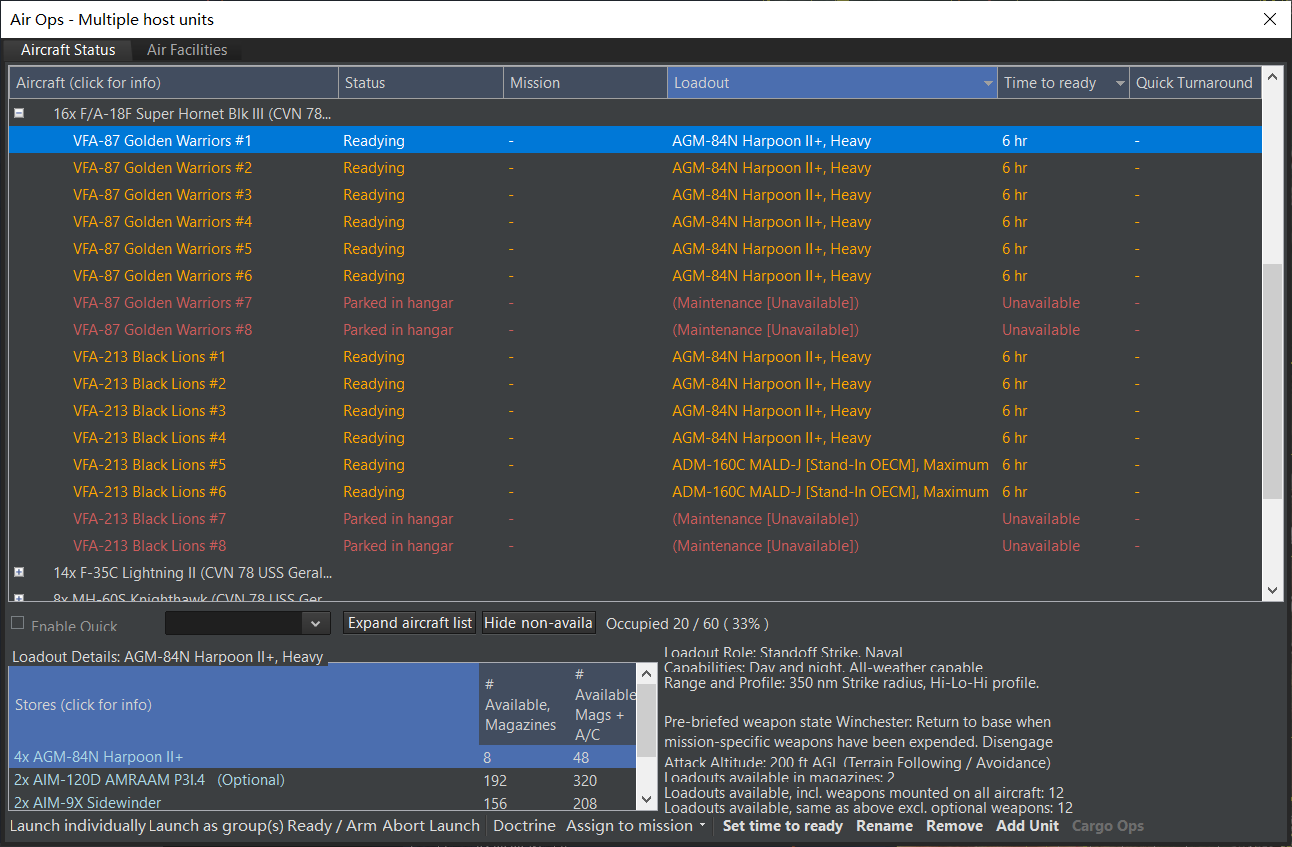
Task: Open the Time to ready column dropdown arrow
Action: (1120, 83)
